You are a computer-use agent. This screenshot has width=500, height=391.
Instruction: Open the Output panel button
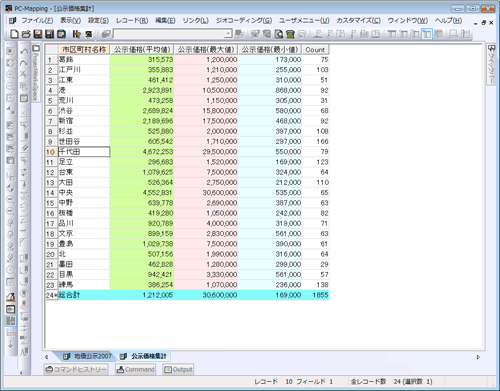pyautogui.click(x=178, y=369)
